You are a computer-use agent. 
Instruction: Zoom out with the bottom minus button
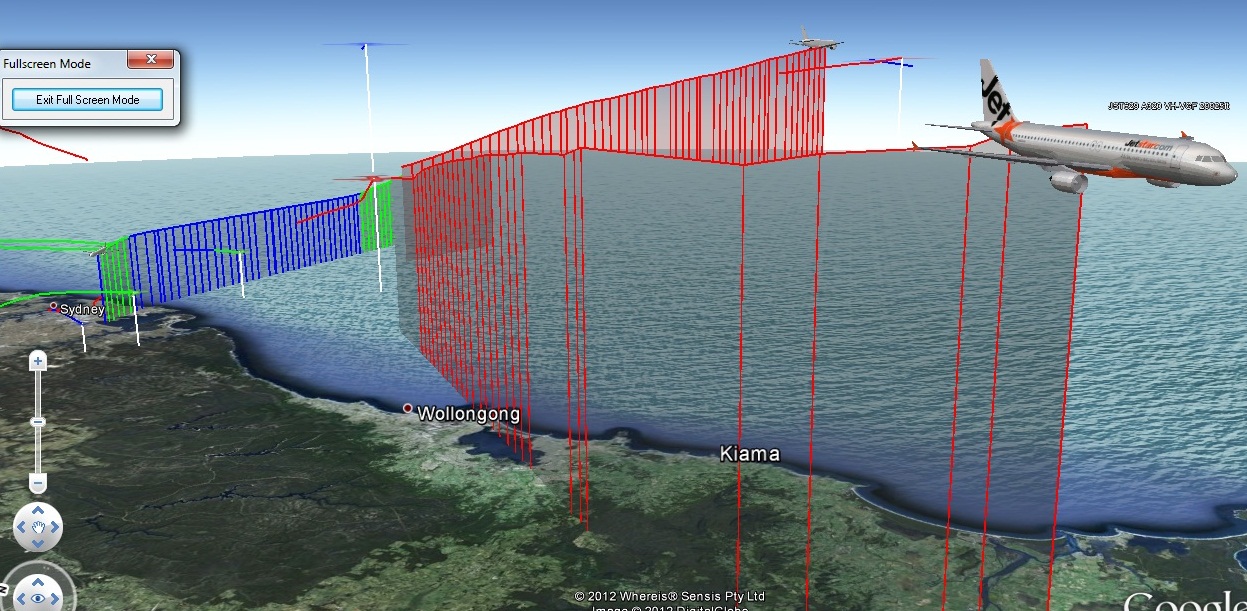[38, 484]
